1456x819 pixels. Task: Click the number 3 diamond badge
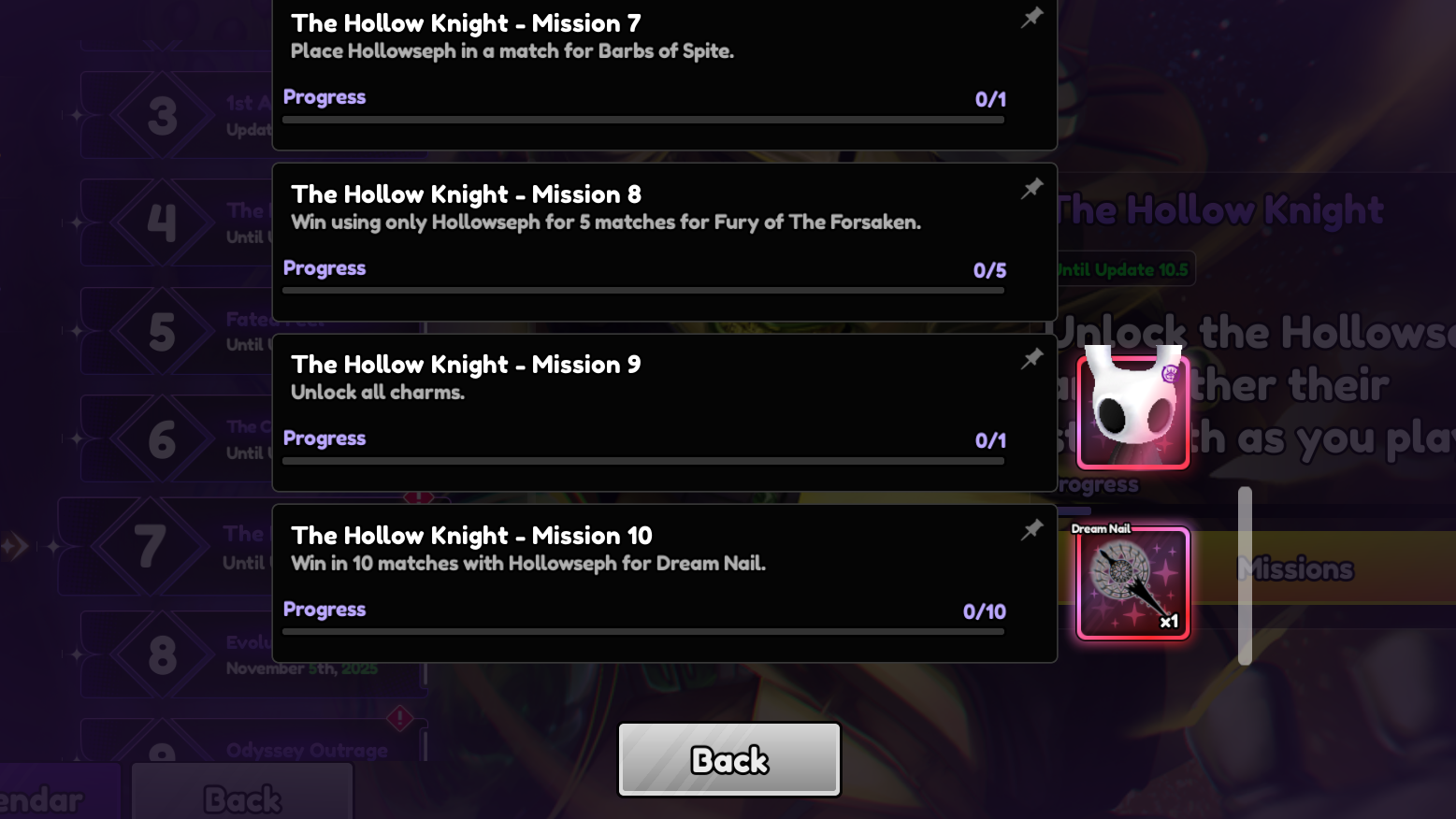point(162,116)
